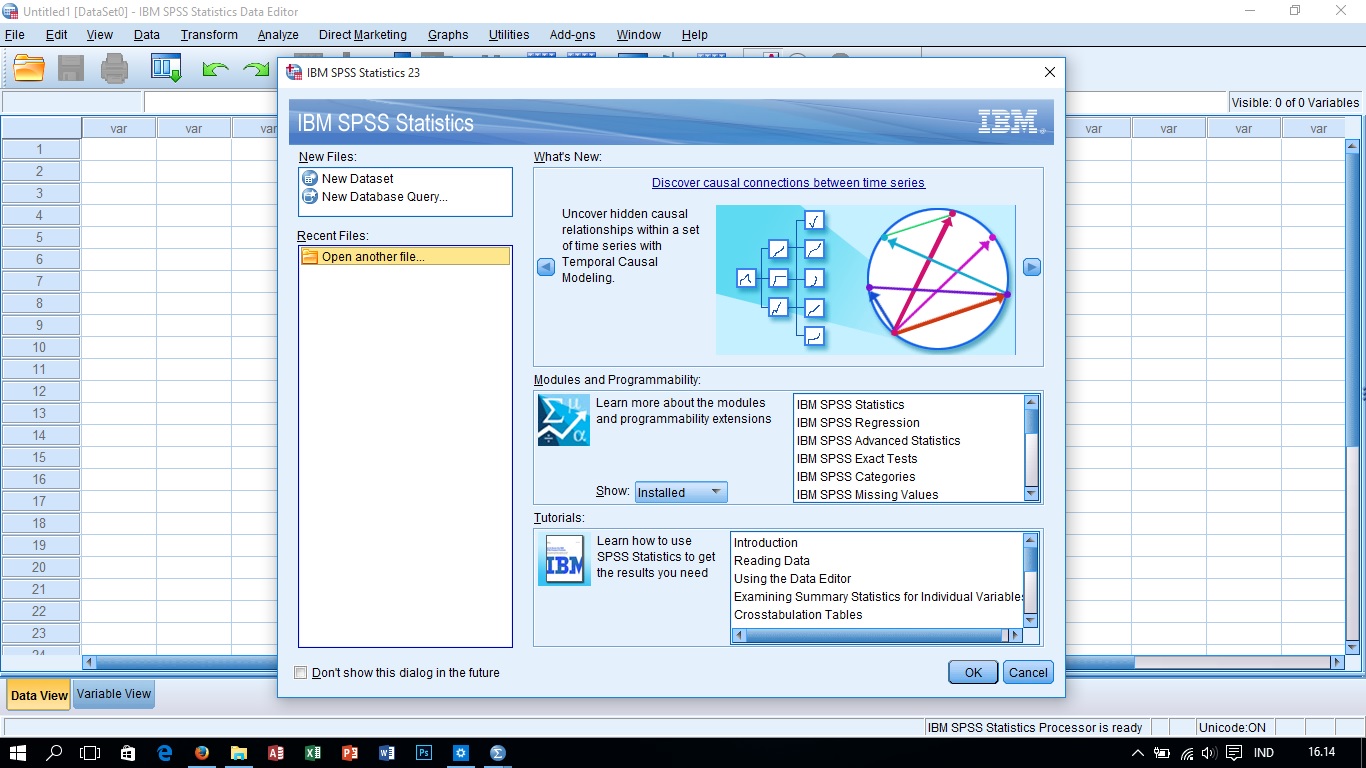The image size is (1366, 768).
Task: Select IBM SPSS Advanced Statistics module
Action: [x=878, y=441]
